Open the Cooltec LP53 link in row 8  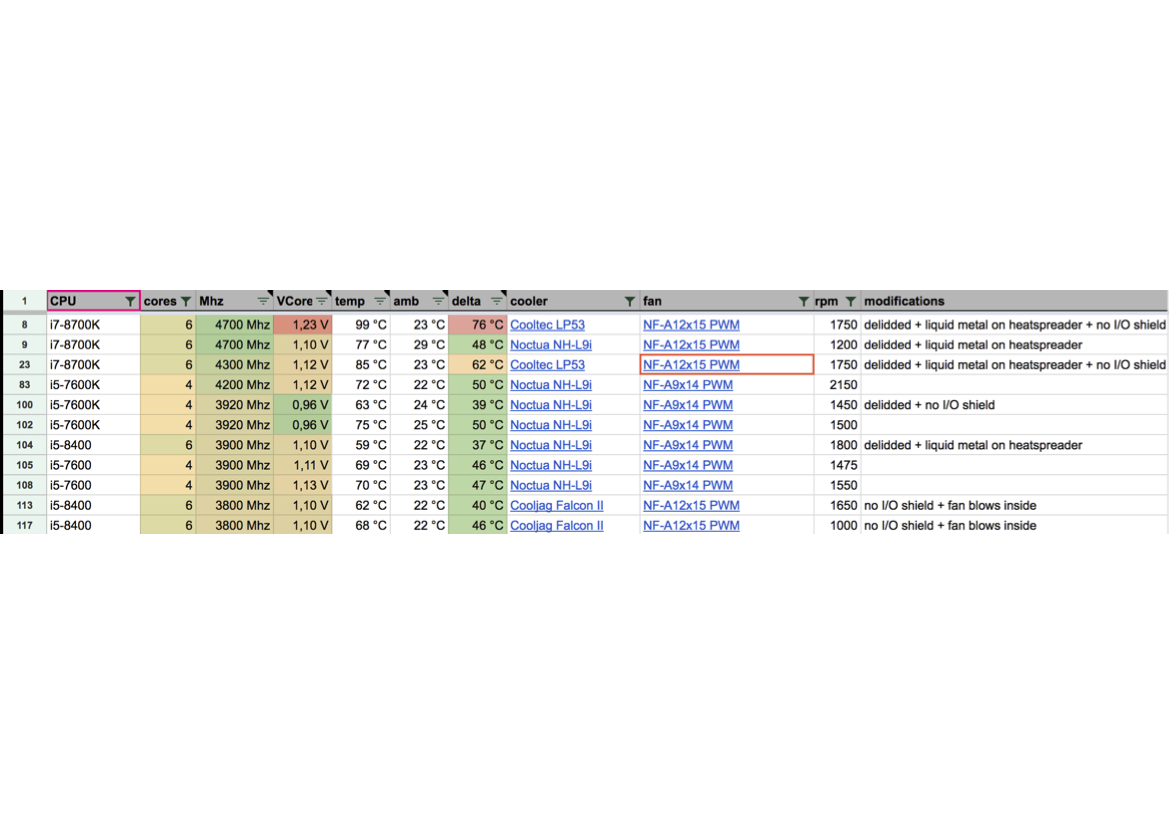(x=547, y=325)
